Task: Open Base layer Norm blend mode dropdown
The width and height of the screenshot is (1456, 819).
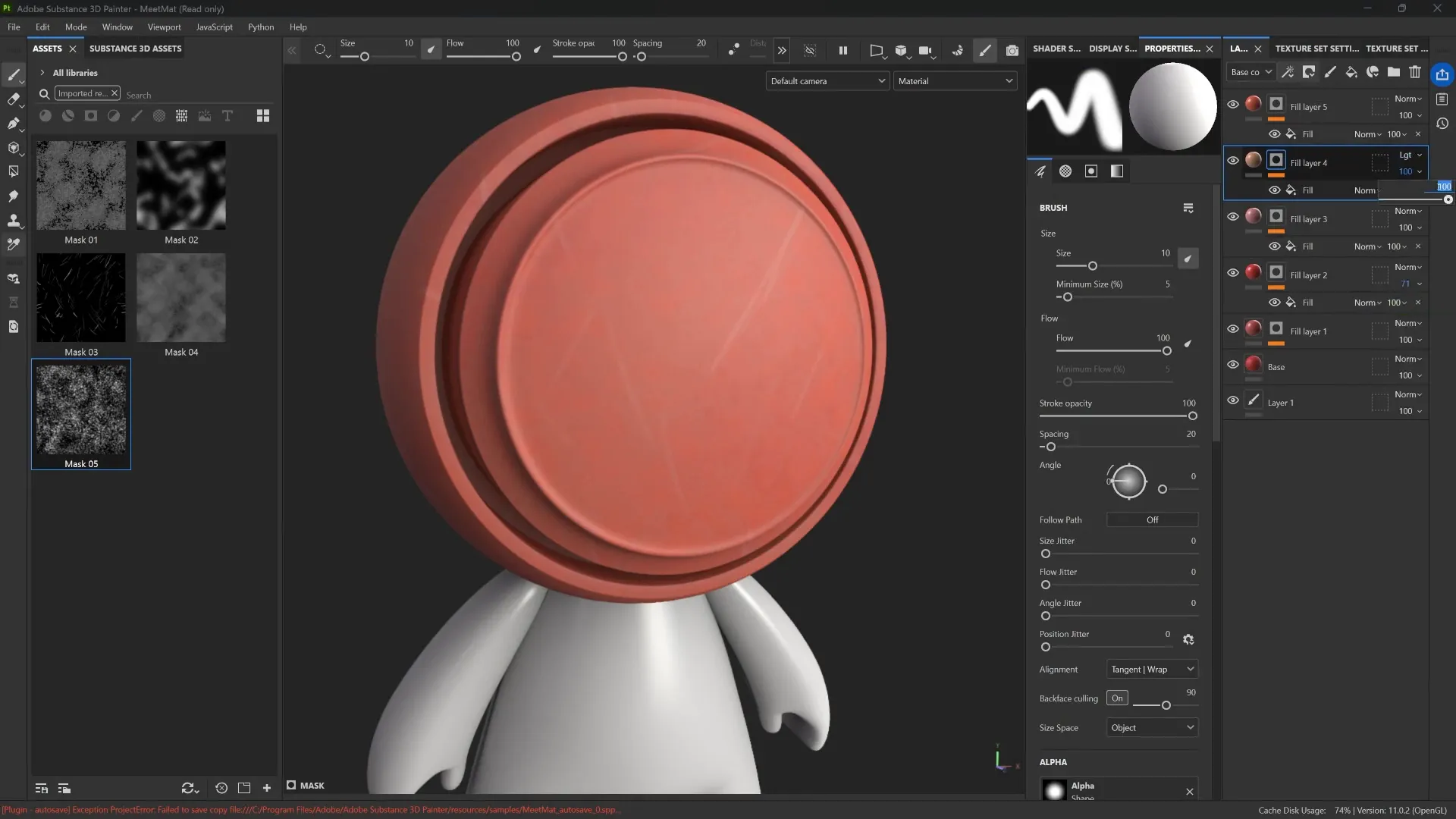Action: (1407, 359)
